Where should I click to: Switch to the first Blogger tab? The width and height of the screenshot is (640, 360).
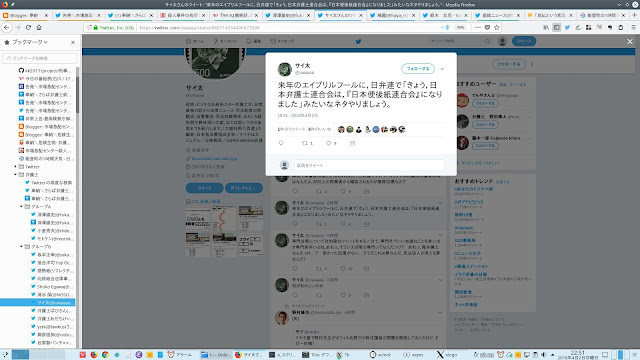[24, 15]
